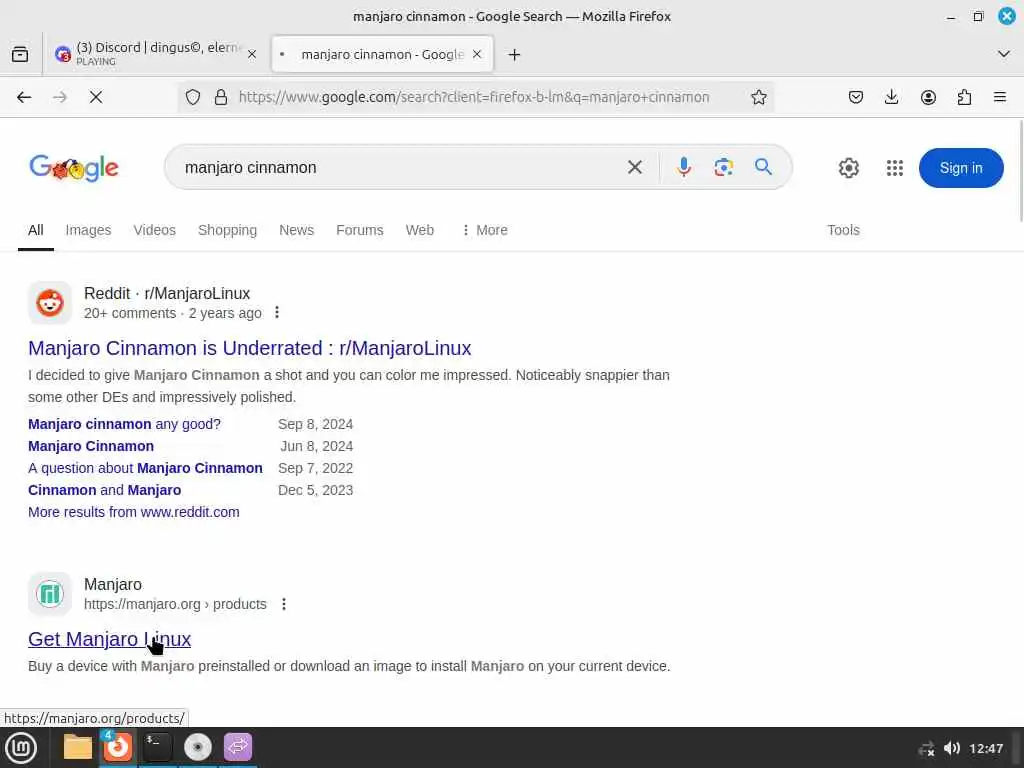Open the volume control tray icon
Viewport: 1024px width, 768px height.
pyautogui.click(x=952, y=748)
